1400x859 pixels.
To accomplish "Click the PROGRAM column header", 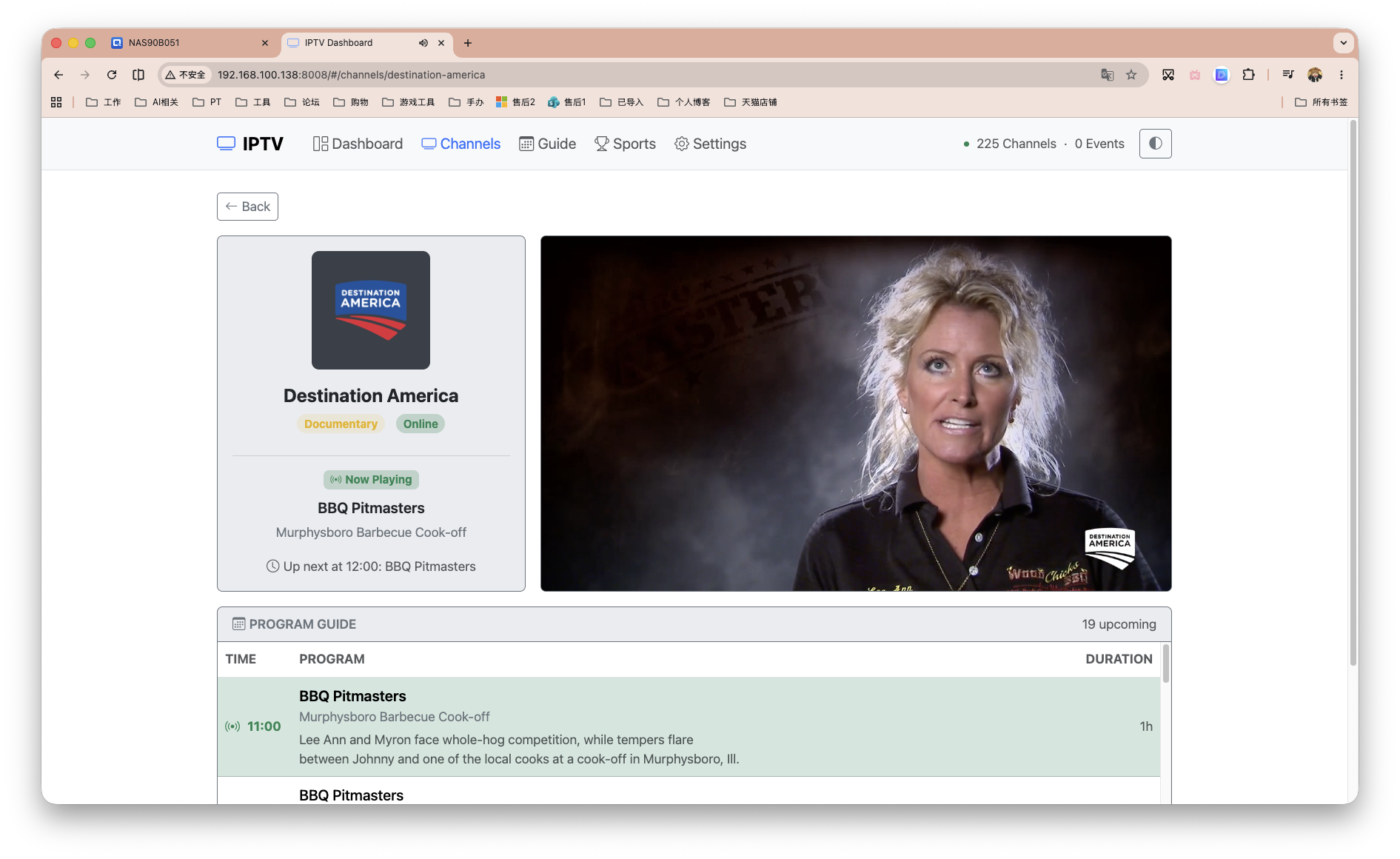I will point(332,659).
